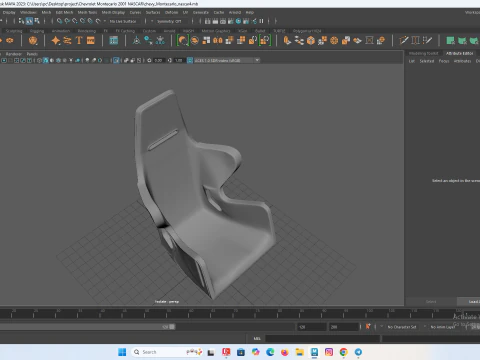Click the orange globe icon on the shelf
This screenshot has width=480, height=360.
click(x=33, y=41)
